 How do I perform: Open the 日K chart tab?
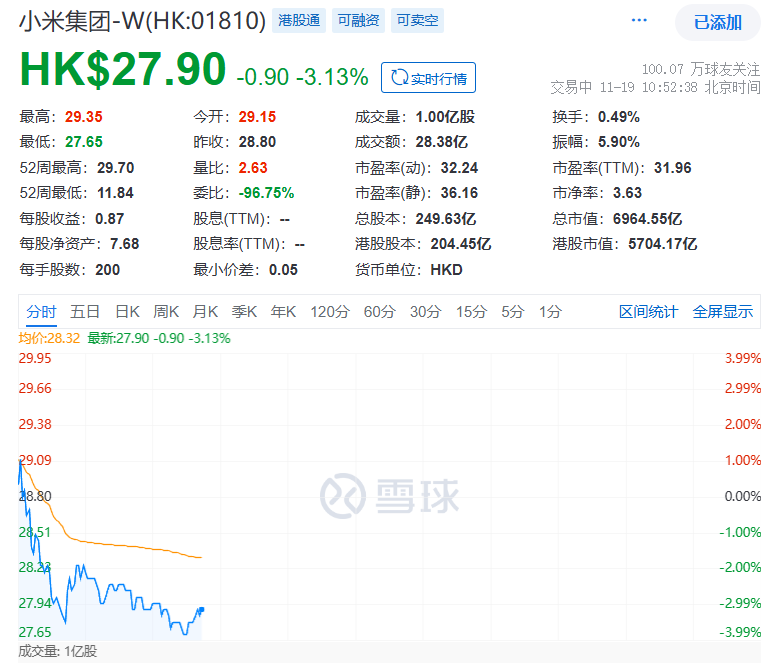[x=127, y=312]
